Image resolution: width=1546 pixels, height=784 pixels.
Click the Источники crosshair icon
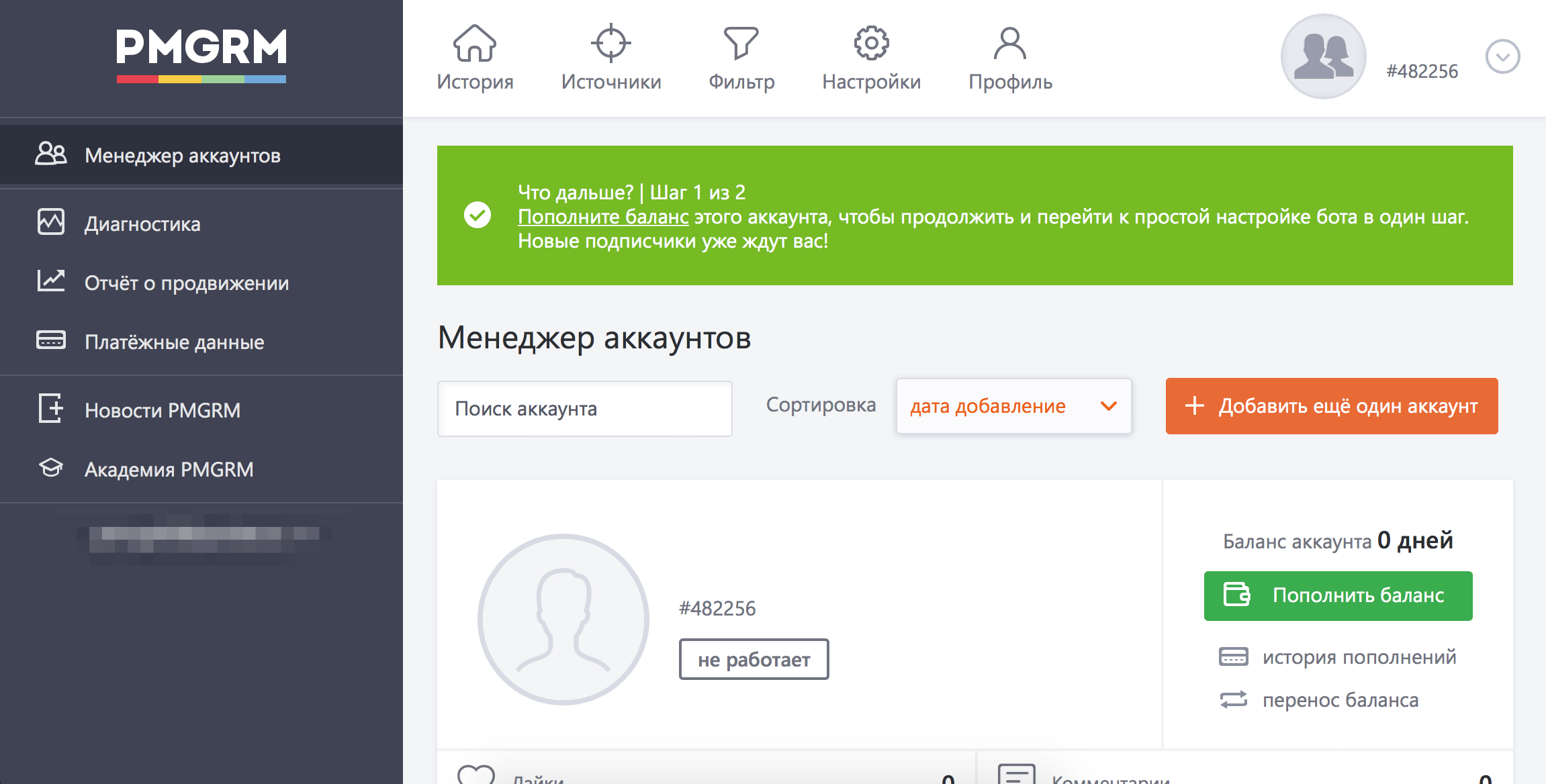click(610, 44)
